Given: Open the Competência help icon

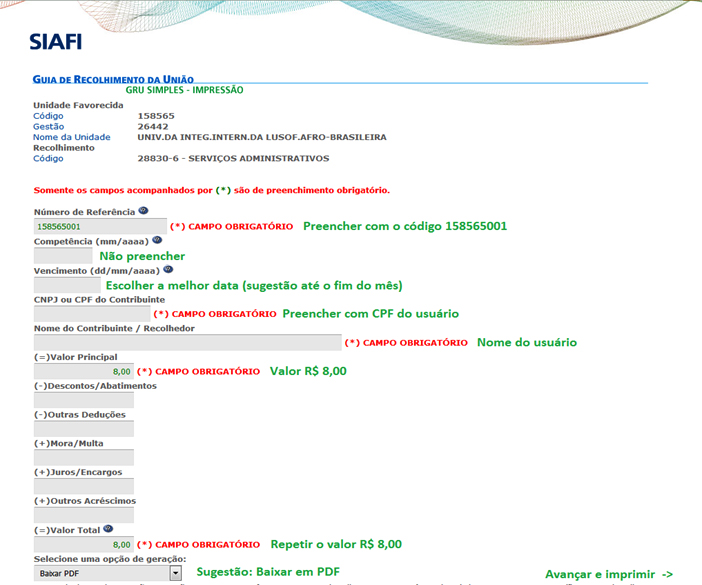Looking at the screenshot, I should click(x=157, y=240).
